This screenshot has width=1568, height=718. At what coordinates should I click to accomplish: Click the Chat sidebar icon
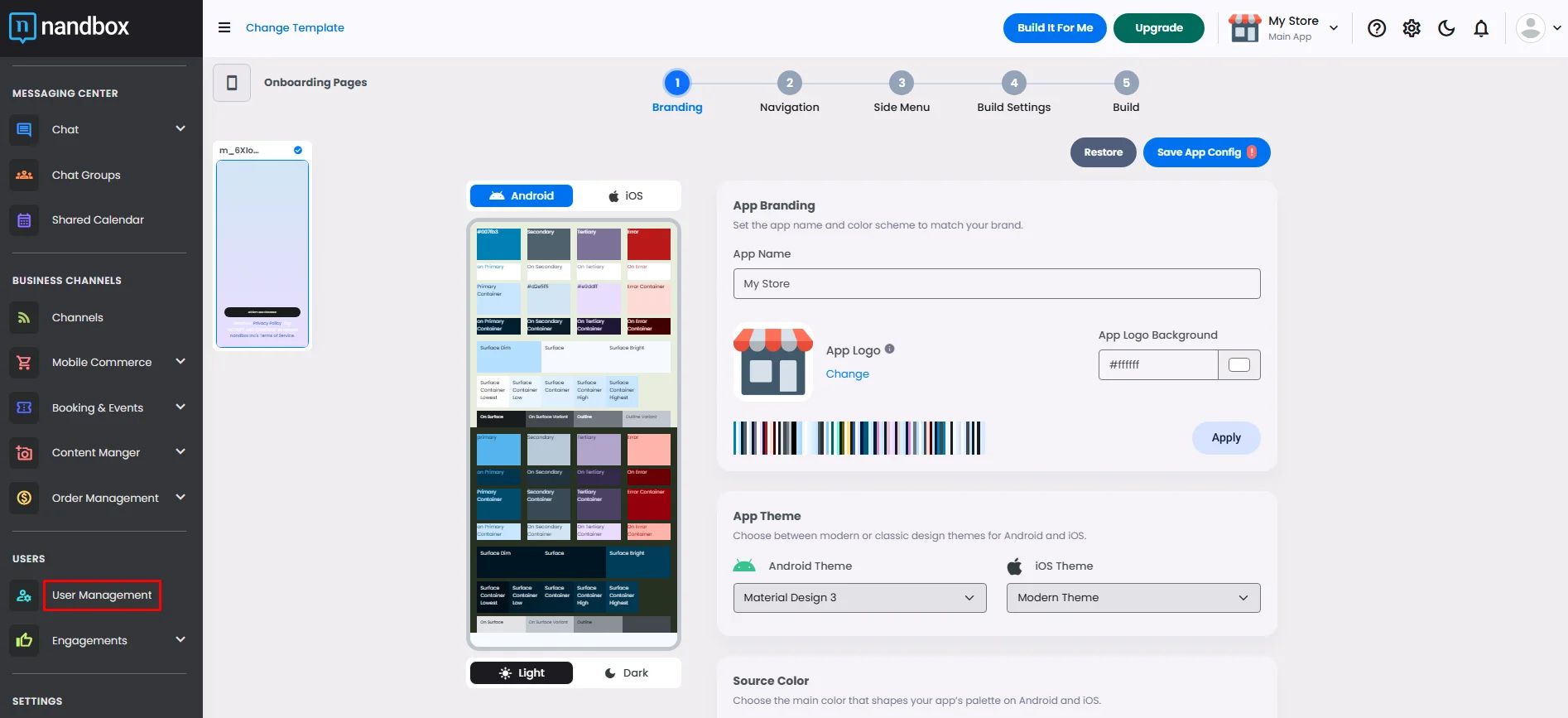(x=24, y=130)
